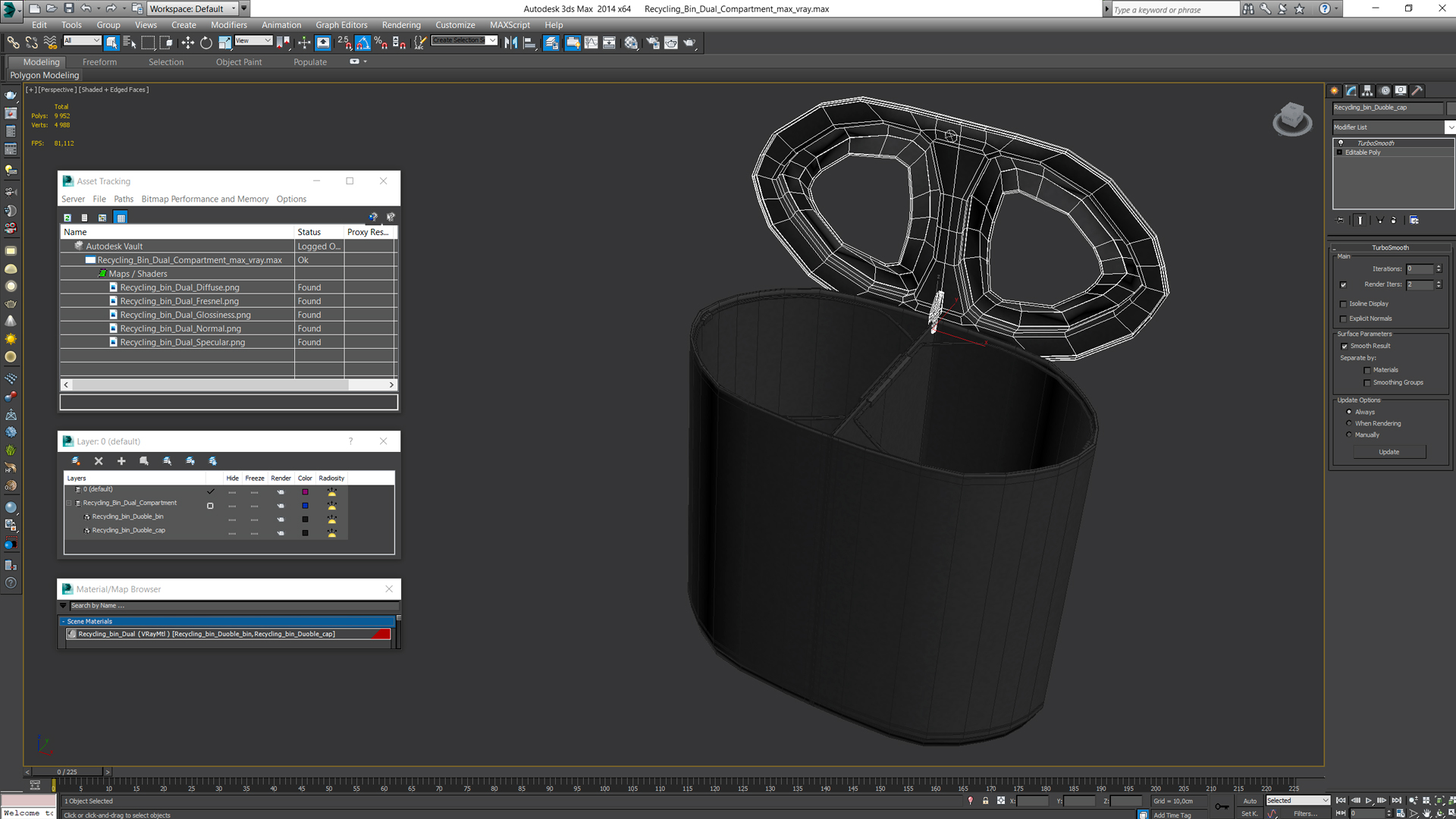Open the Material Editor icon
1456x819 pixels.
(631, 42)
